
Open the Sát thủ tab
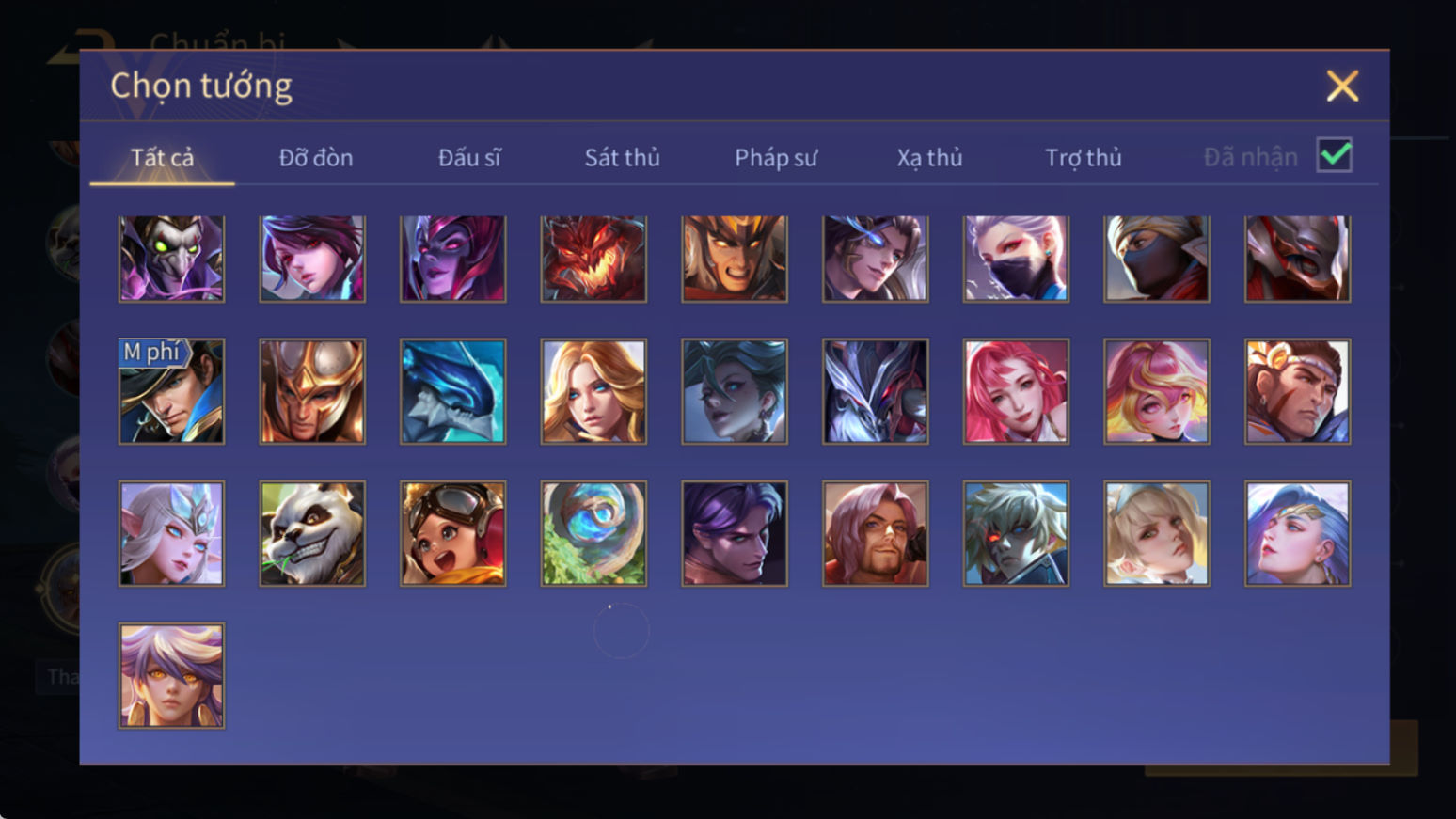point(622,157)
